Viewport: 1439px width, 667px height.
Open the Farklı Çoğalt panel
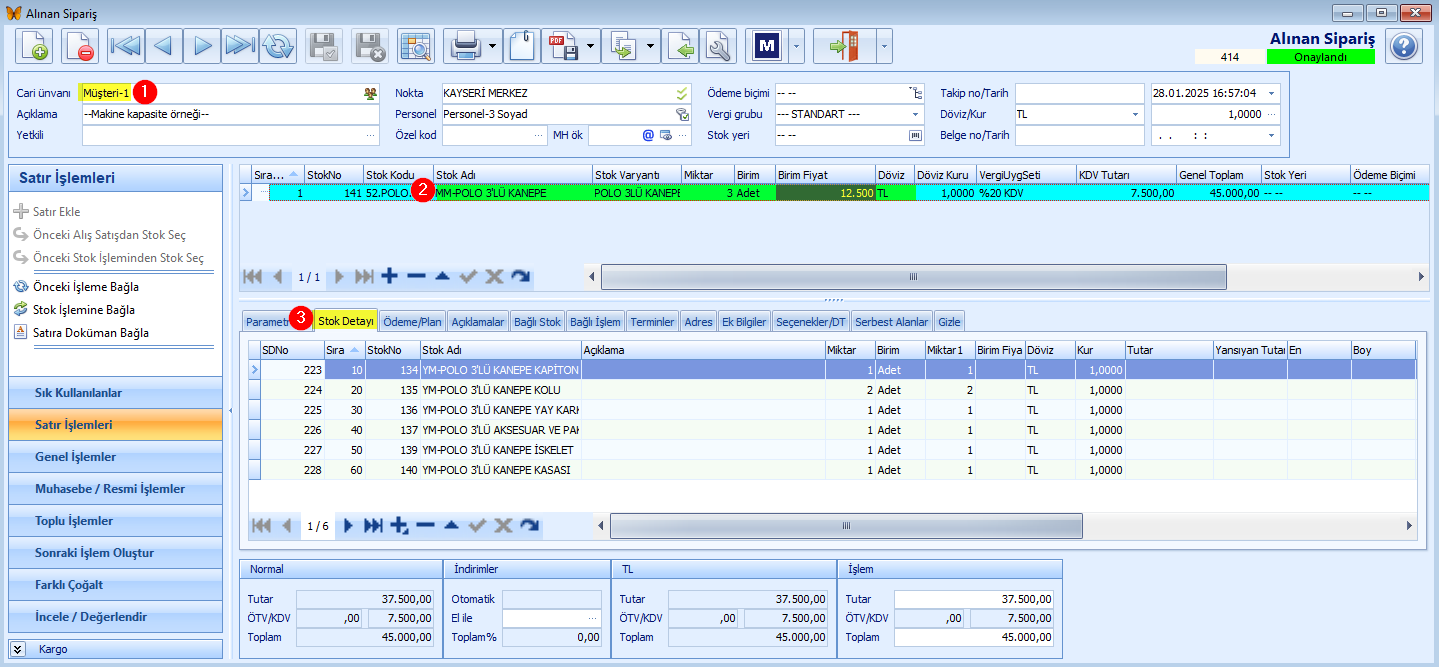(115, 585)
